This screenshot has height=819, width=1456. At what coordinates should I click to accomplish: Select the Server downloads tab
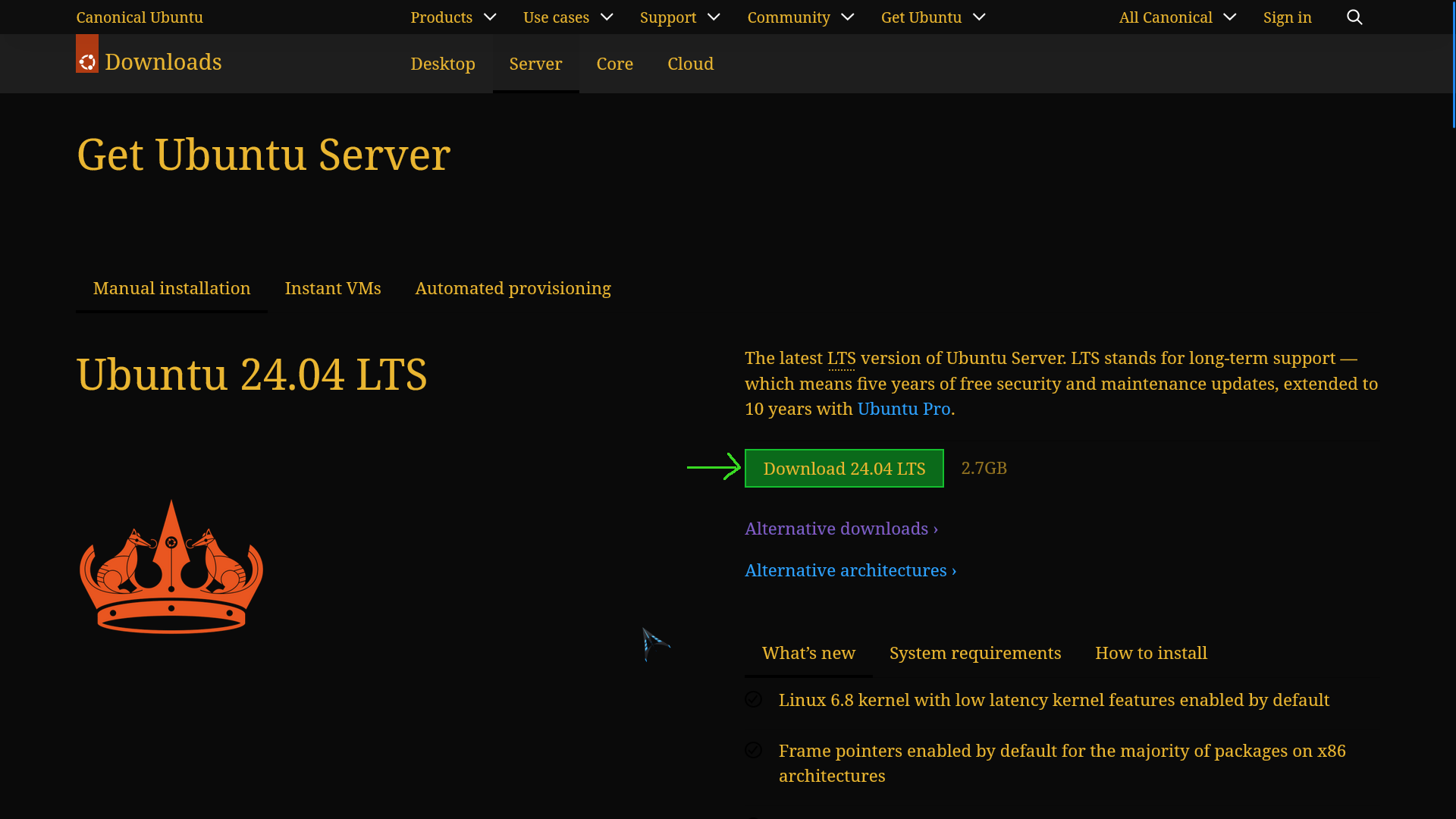pos(535,64)
